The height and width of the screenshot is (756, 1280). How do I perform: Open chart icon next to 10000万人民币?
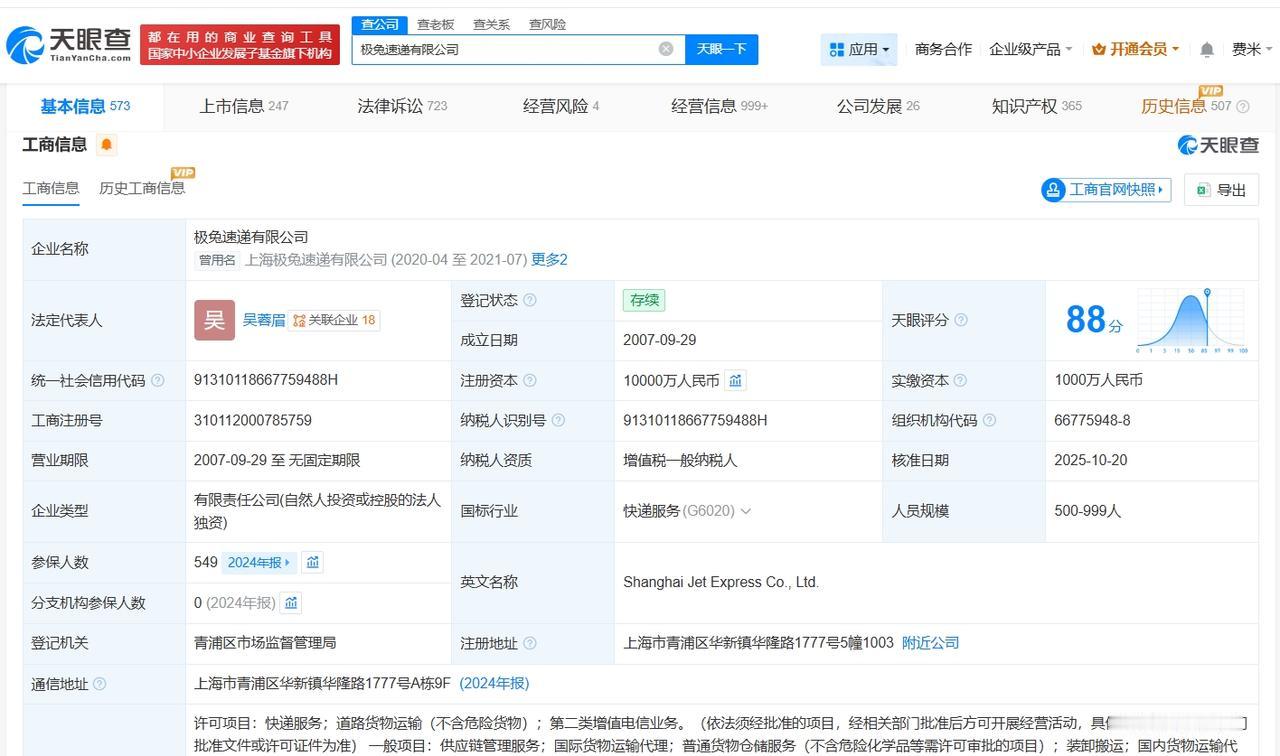tap(736, 380)
